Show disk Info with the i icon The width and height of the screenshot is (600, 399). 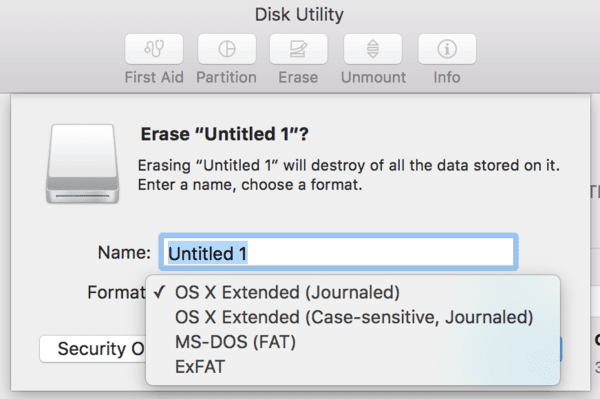tap(447, 49)
